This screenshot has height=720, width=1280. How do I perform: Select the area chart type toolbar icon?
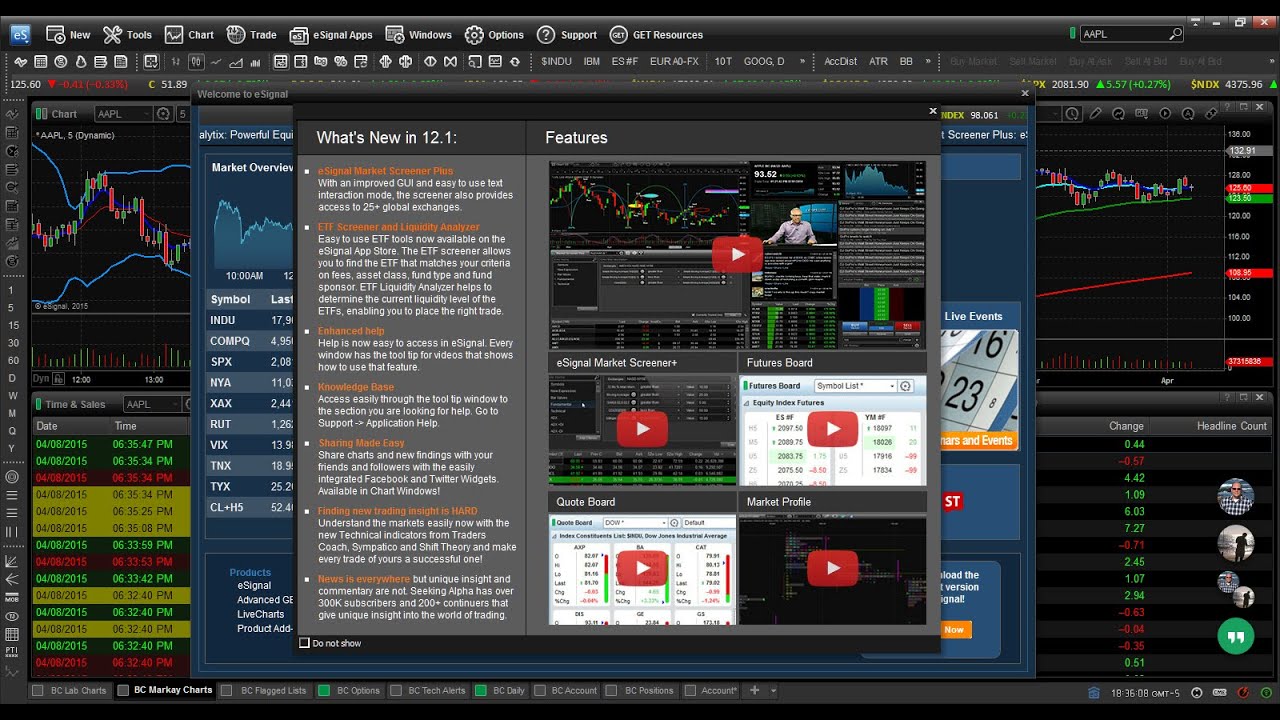point(235,62)
